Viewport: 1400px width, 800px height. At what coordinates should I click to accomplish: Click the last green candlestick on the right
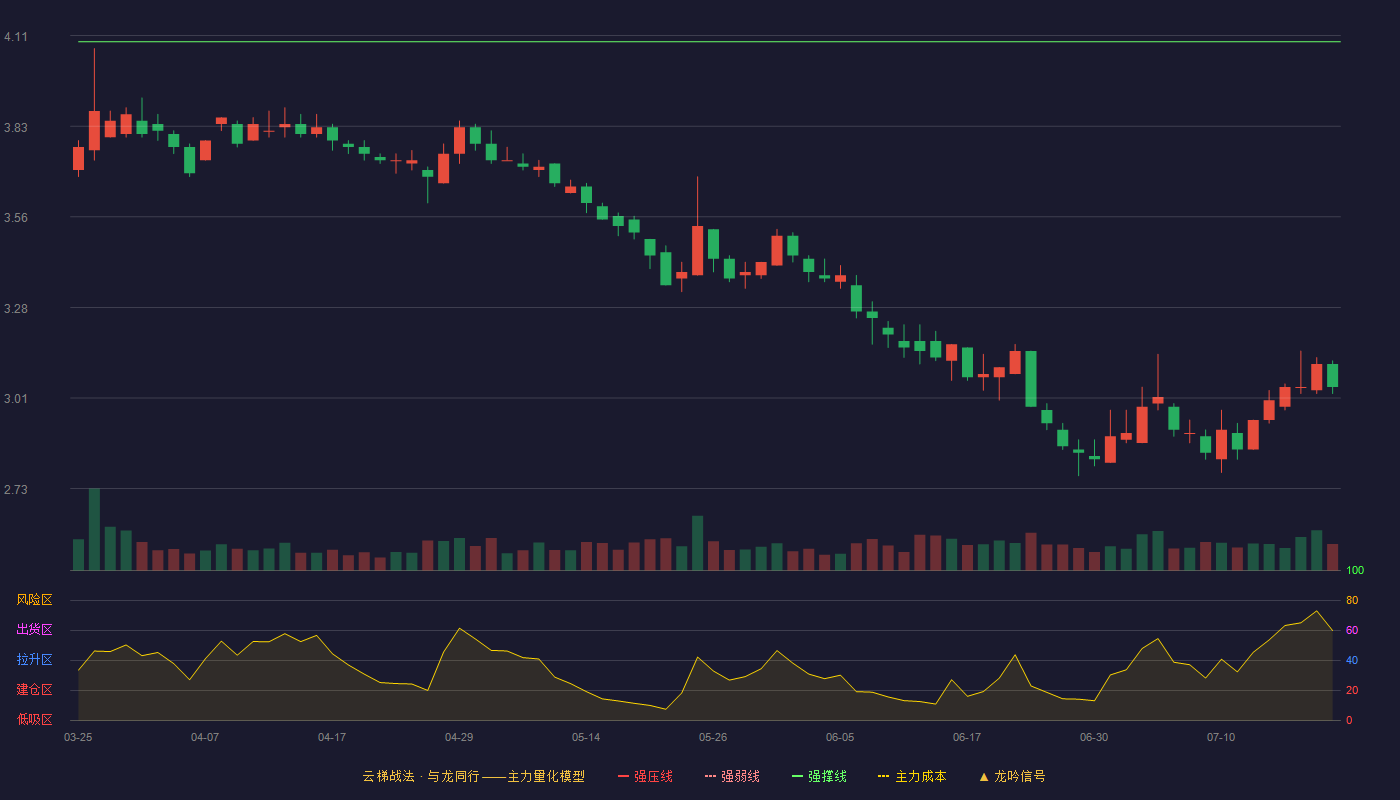[1332, 375]
